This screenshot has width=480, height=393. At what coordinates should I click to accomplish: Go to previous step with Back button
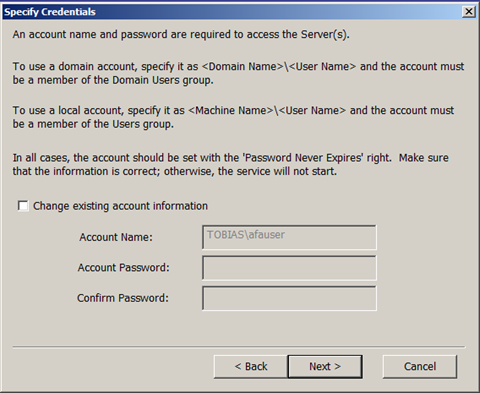coord(251,367)
